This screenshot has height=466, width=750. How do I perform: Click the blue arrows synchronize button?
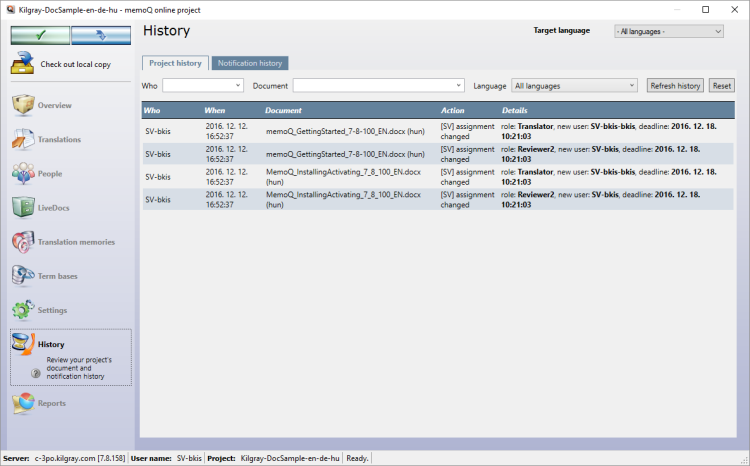point(101,36)
